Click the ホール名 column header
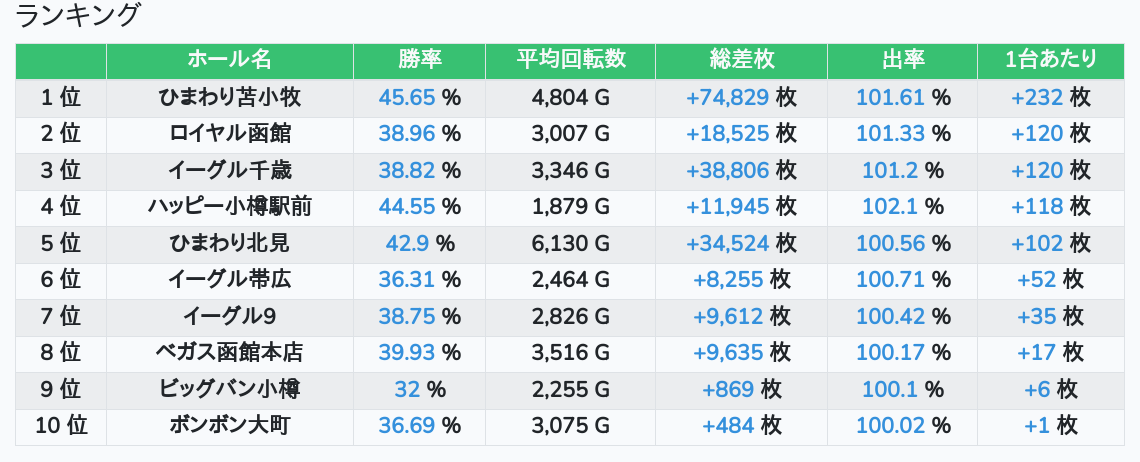 click(230, 60)
